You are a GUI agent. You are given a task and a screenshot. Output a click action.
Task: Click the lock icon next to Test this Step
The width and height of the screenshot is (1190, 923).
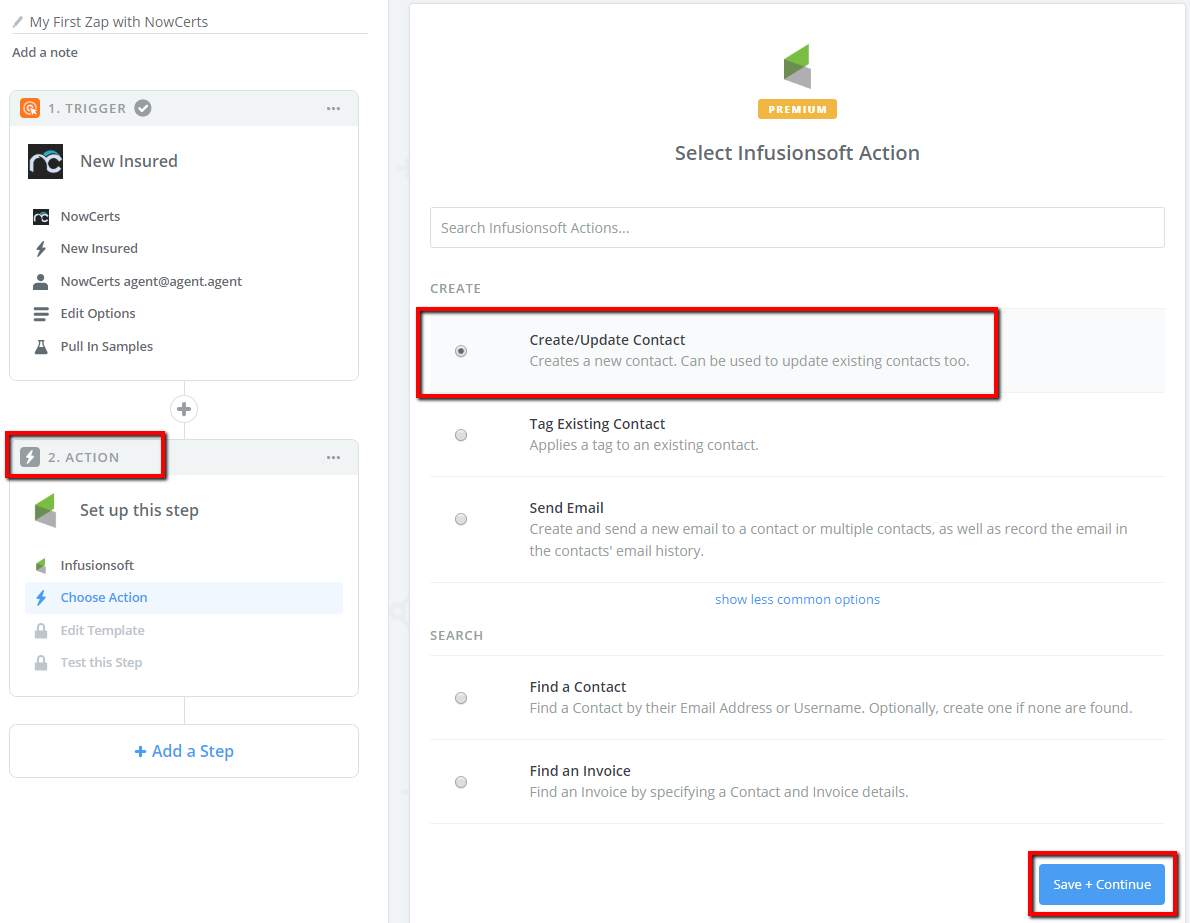tap(41, 663)
